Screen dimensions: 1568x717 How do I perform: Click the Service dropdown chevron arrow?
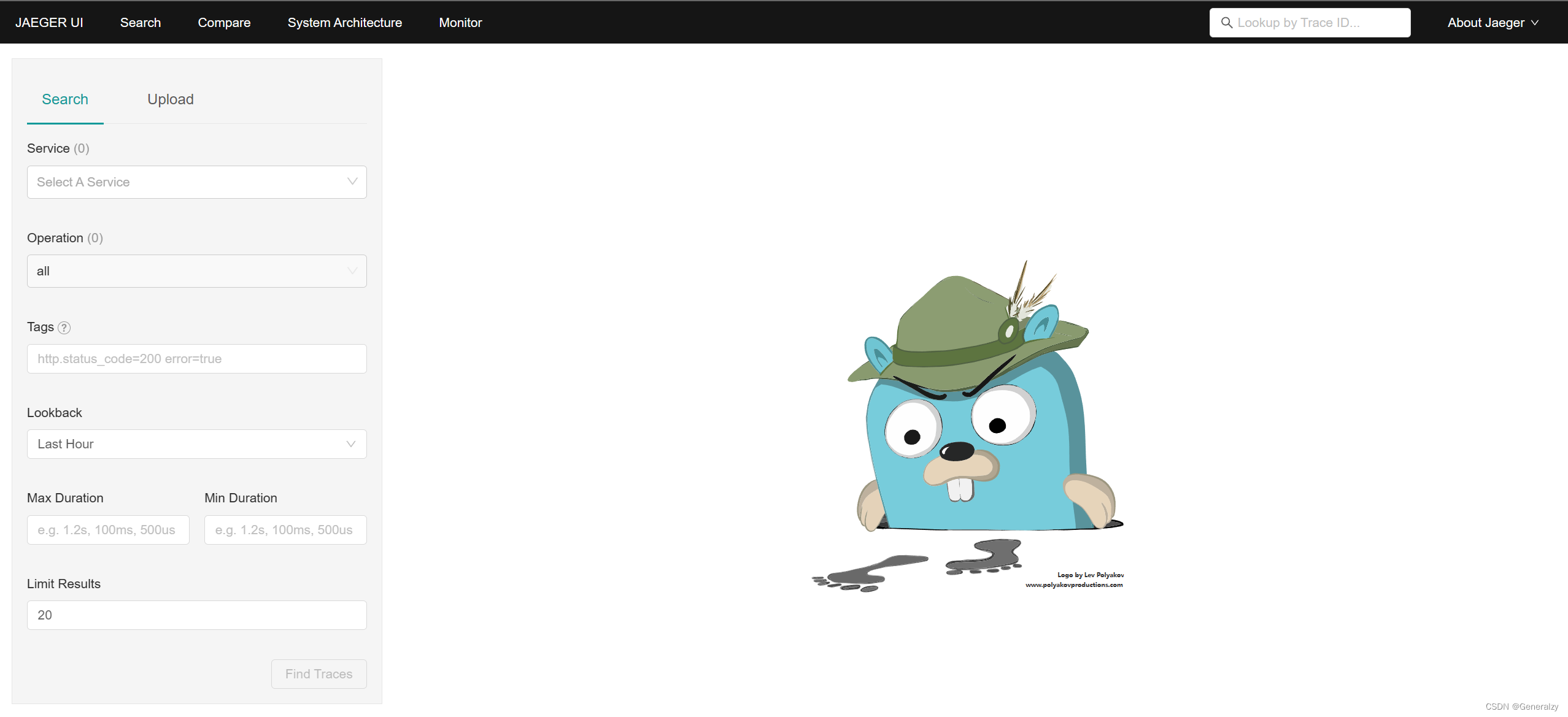[x=352, y=182]
